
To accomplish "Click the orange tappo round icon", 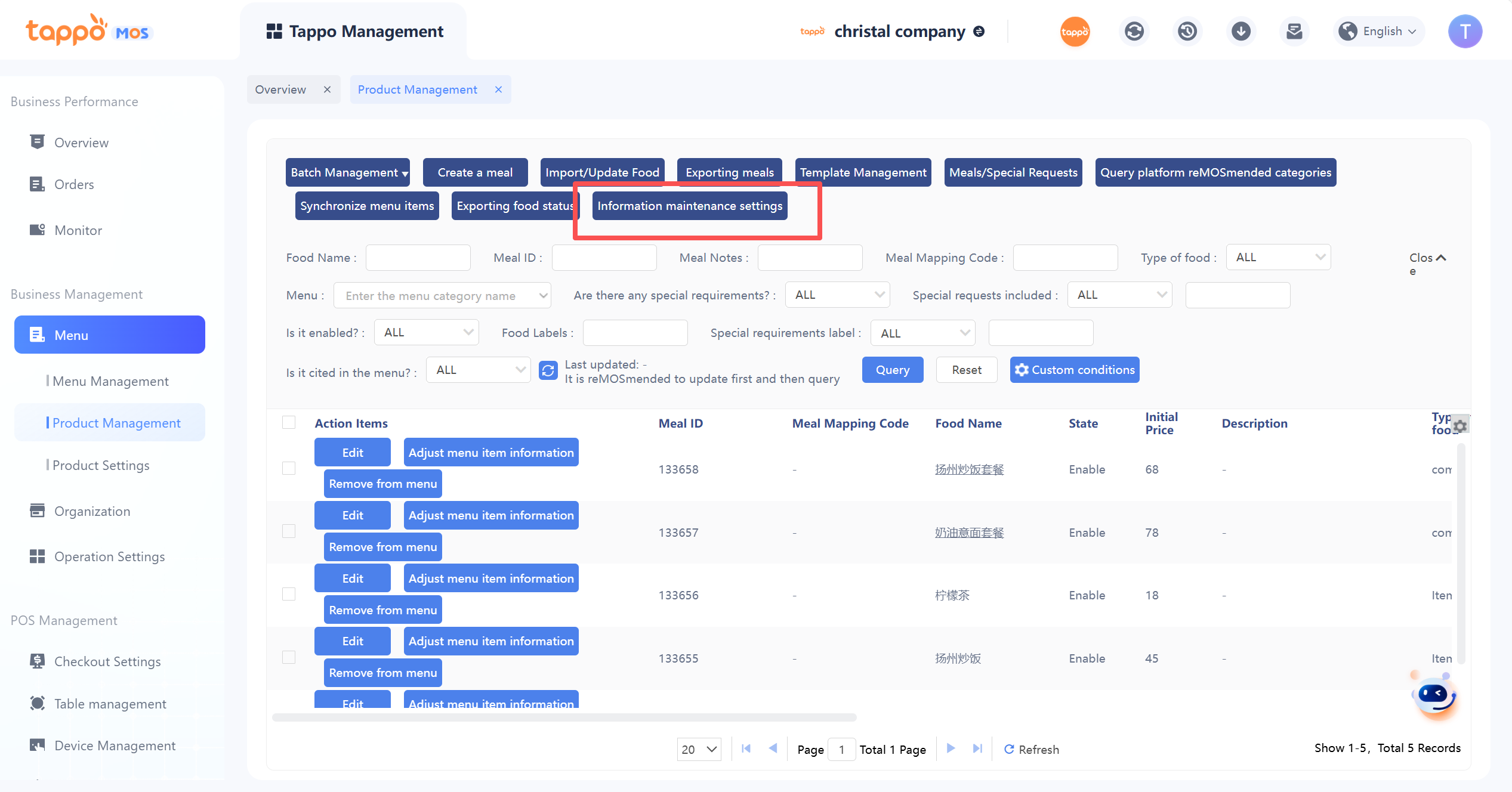I will click(x=1075, y=32).
